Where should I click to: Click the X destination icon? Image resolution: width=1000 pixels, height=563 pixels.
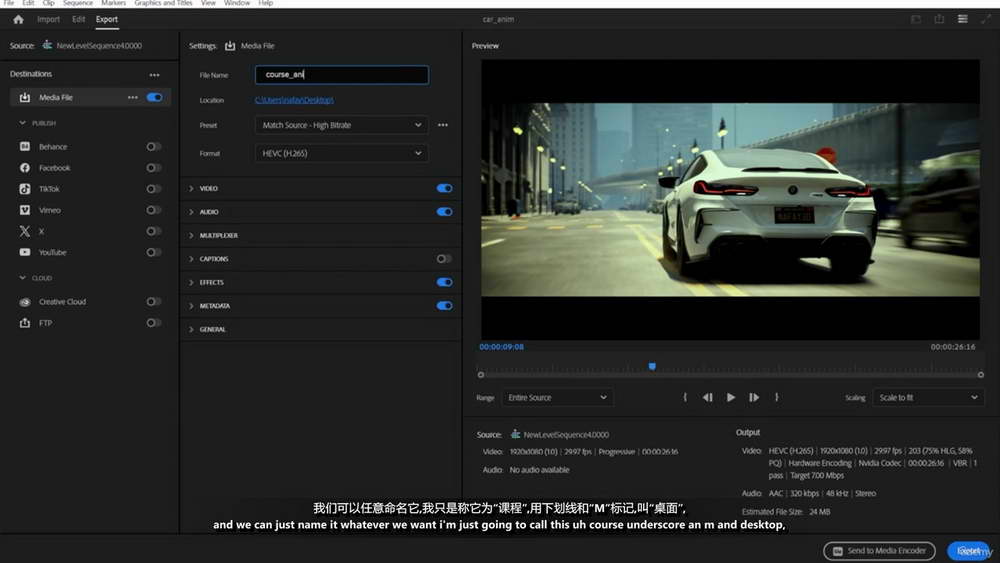(25, 231)
